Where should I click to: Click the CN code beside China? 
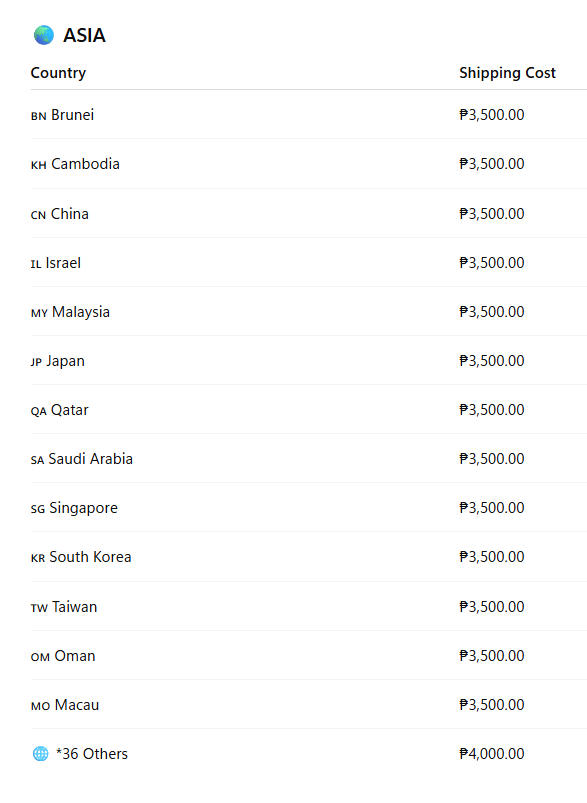click(x=38, y=215)
